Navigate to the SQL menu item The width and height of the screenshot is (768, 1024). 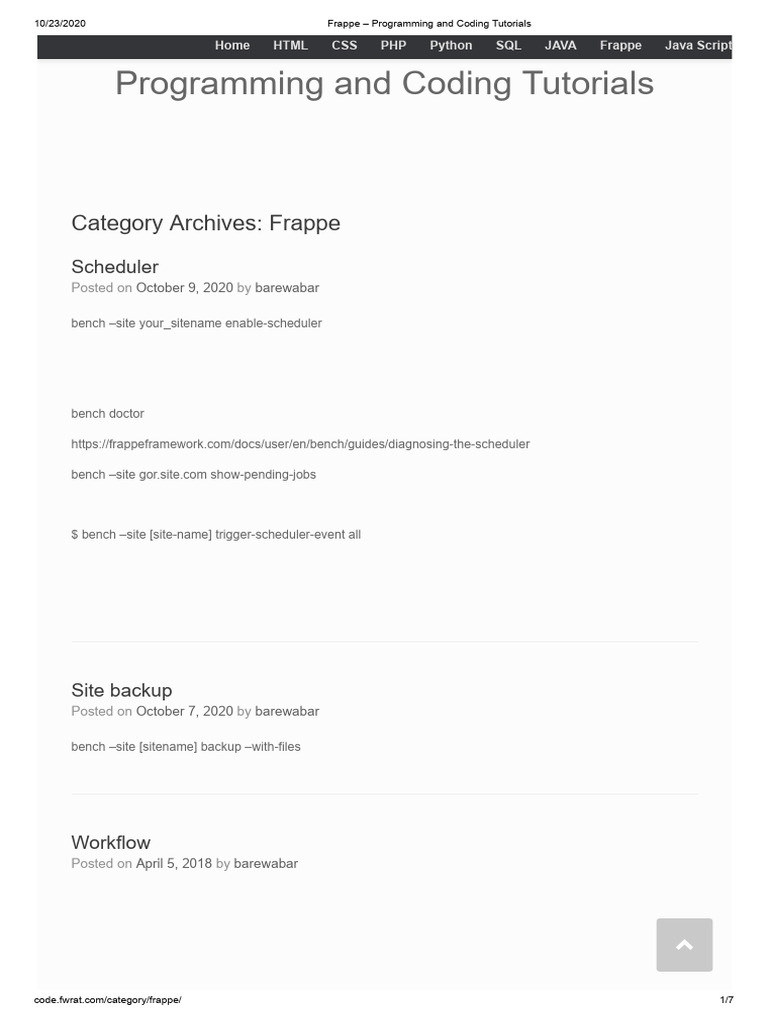[x=508, y=45]
